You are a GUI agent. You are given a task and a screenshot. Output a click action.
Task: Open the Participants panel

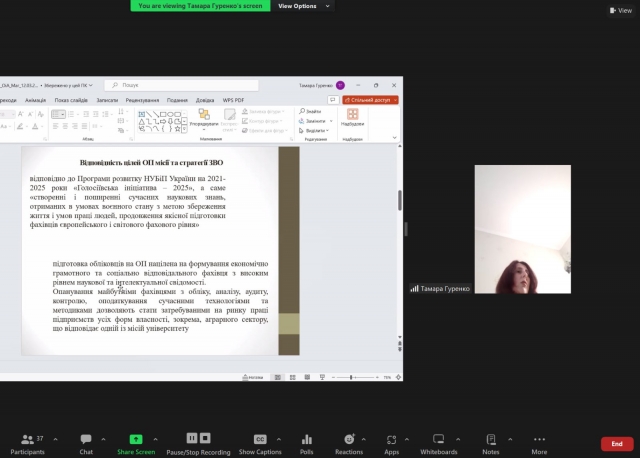[x=27, y=439]
